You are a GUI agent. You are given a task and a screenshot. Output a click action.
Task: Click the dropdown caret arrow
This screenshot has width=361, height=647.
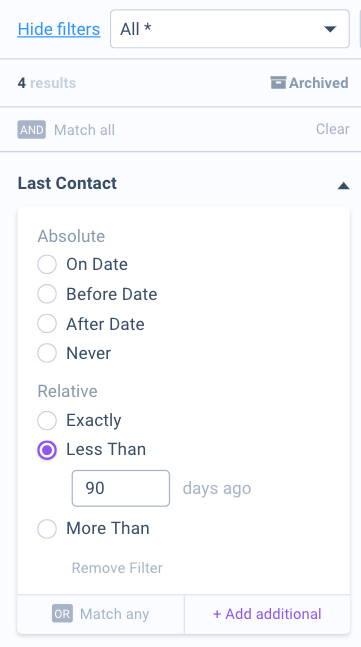click(330, 29)
